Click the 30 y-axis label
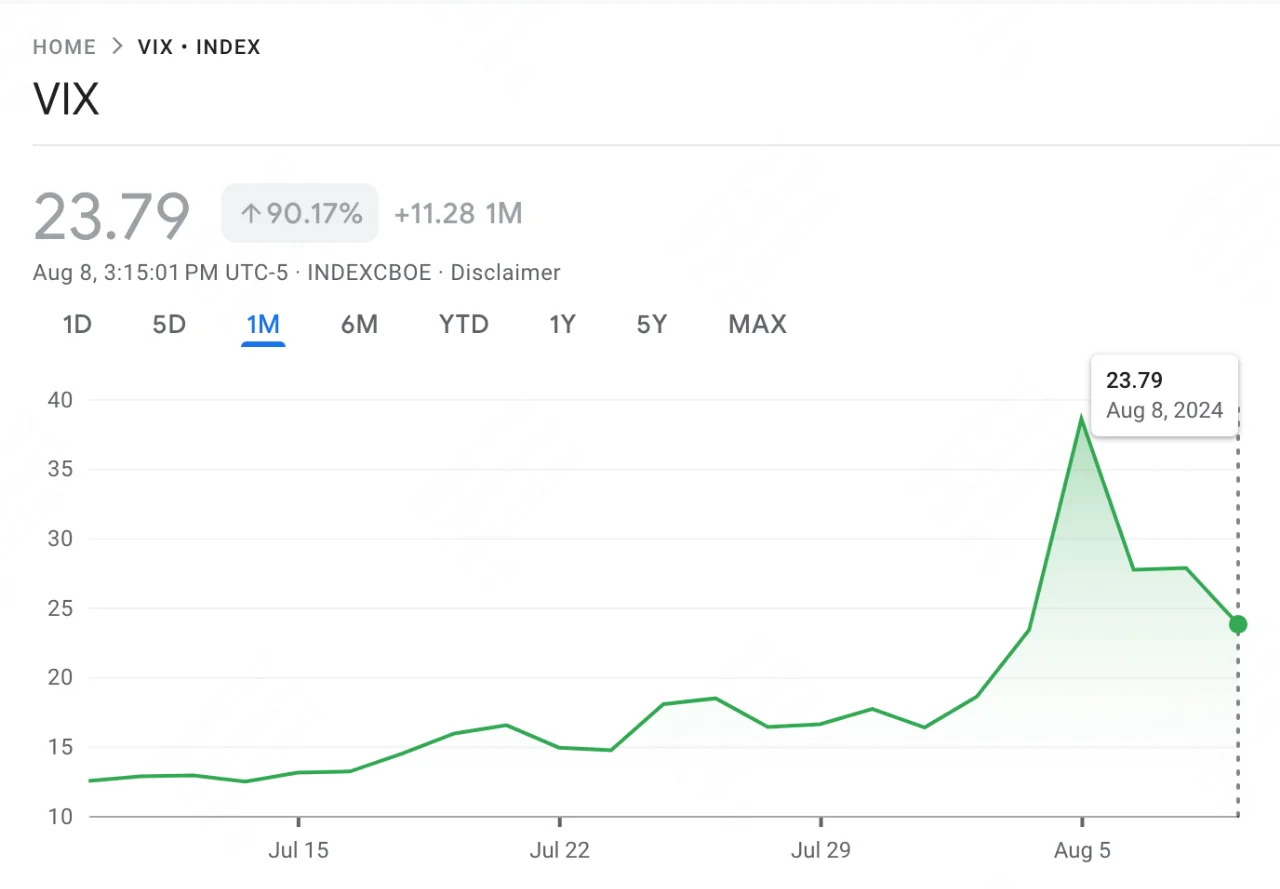1280x889 pixels. click(60, 539)
